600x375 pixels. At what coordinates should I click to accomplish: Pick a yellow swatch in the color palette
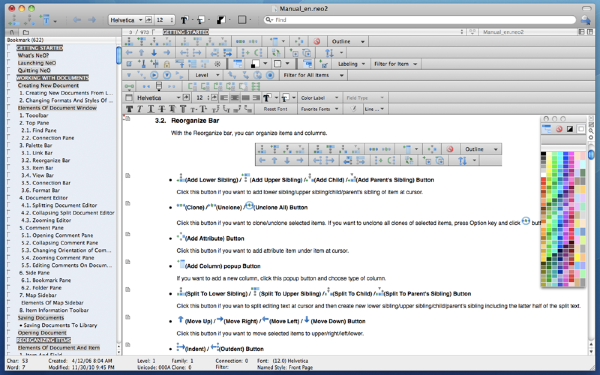(550, 165)
